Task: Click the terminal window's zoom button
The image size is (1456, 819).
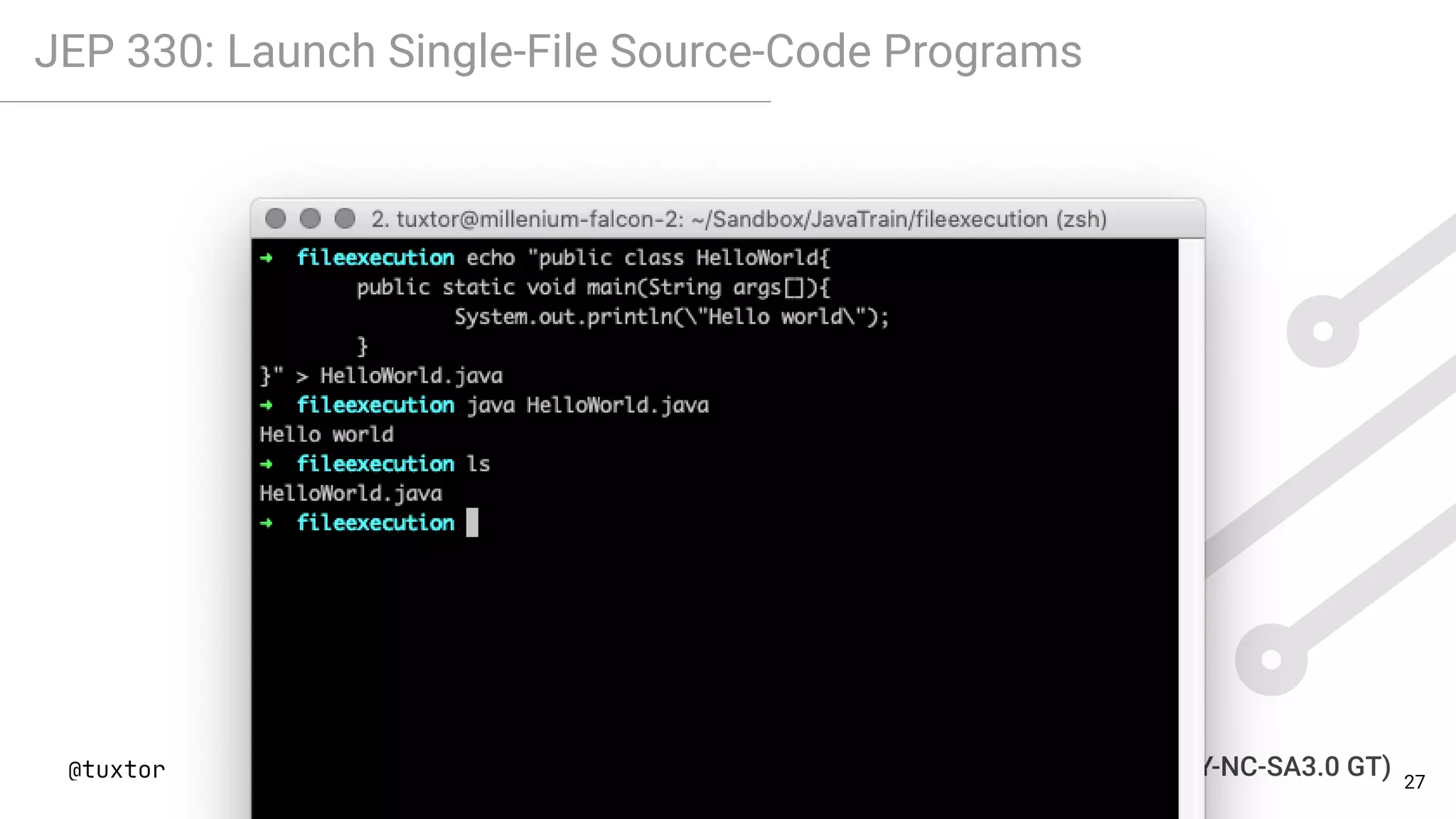Action: click(x=345, y=218)
